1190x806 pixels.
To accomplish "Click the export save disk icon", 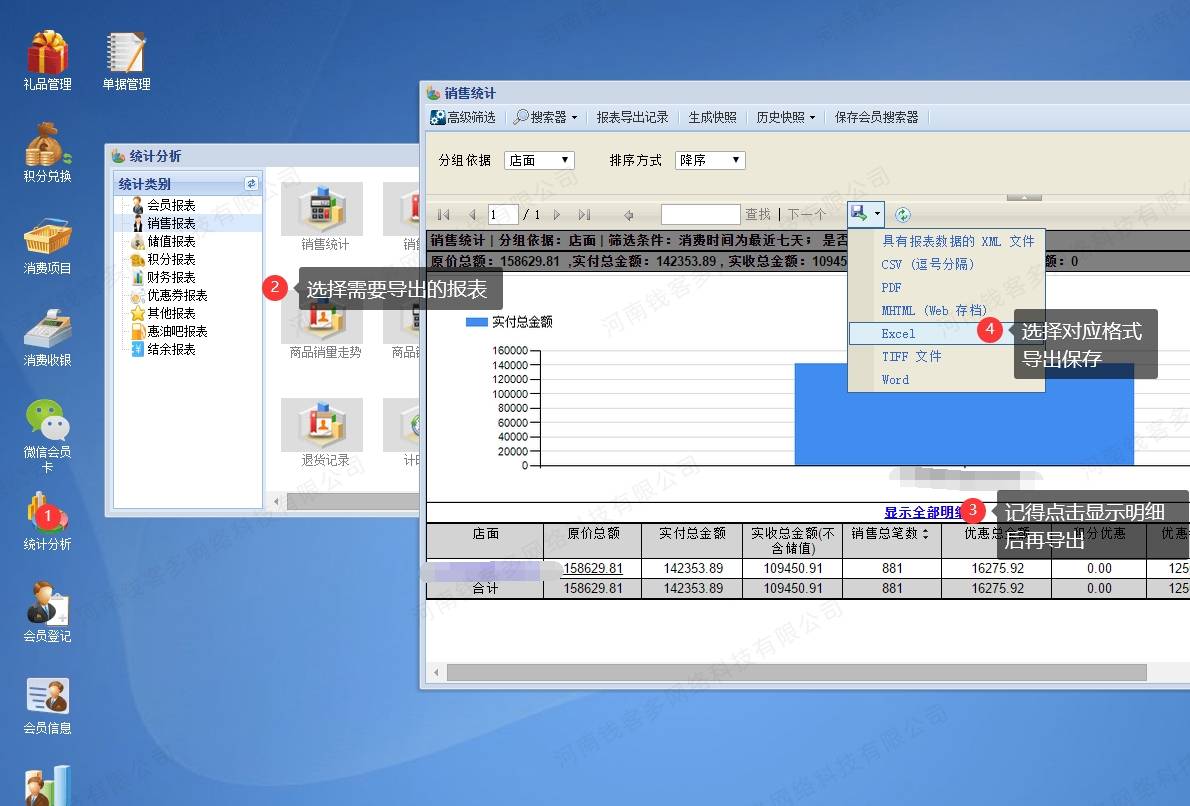I will pyautogui.click(x=858, y=213).
